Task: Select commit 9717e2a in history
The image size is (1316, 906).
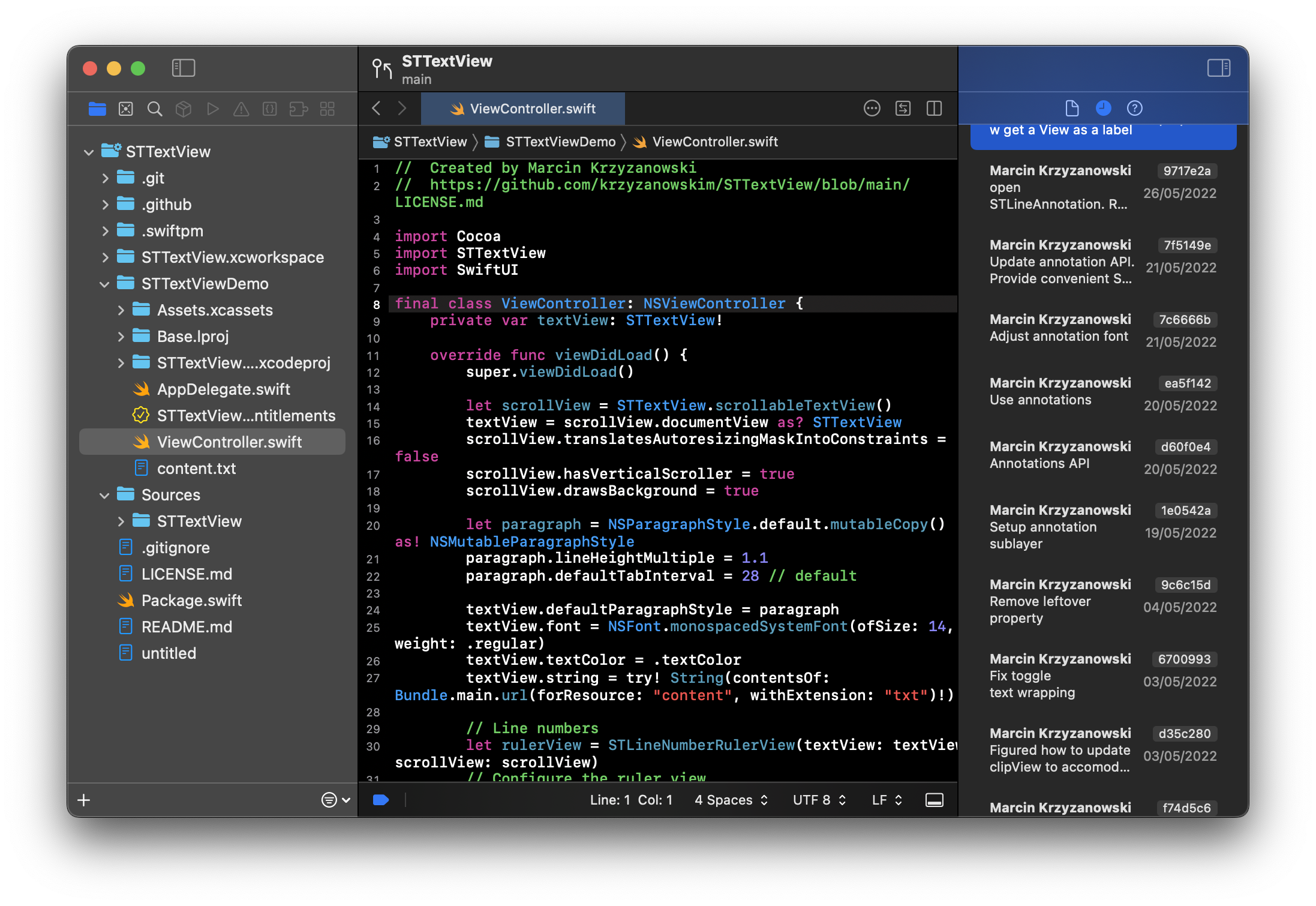Action: (1103, 187)
